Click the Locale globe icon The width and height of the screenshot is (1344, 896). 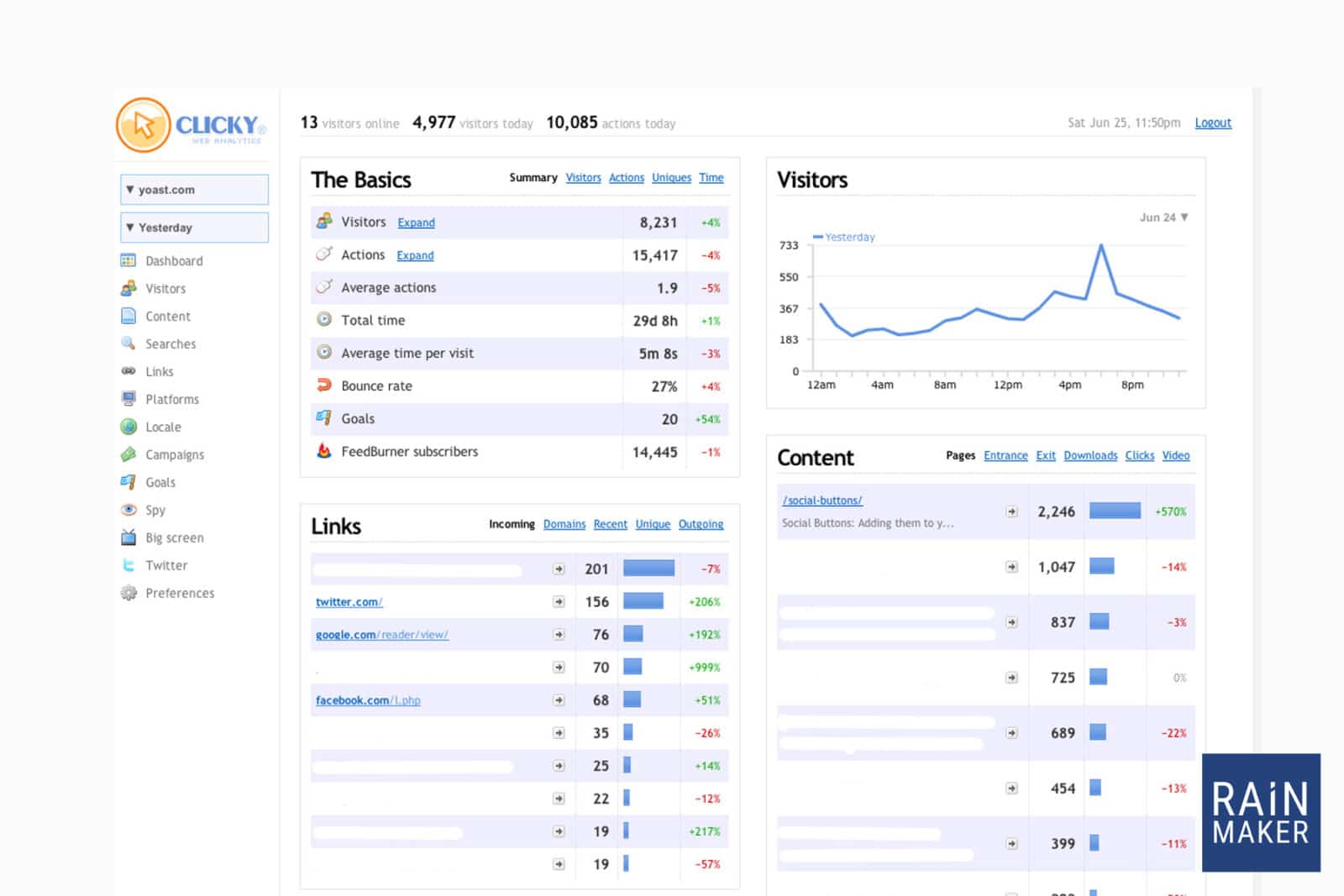(x=129, y=427)
